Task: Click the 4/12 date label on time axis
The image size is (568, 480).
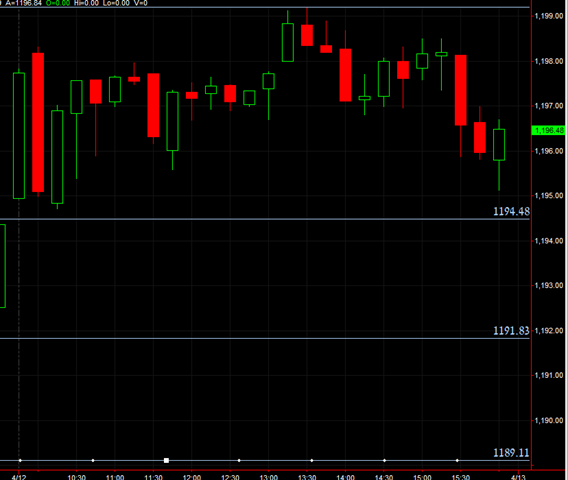Action: click(x=19, y=477)
